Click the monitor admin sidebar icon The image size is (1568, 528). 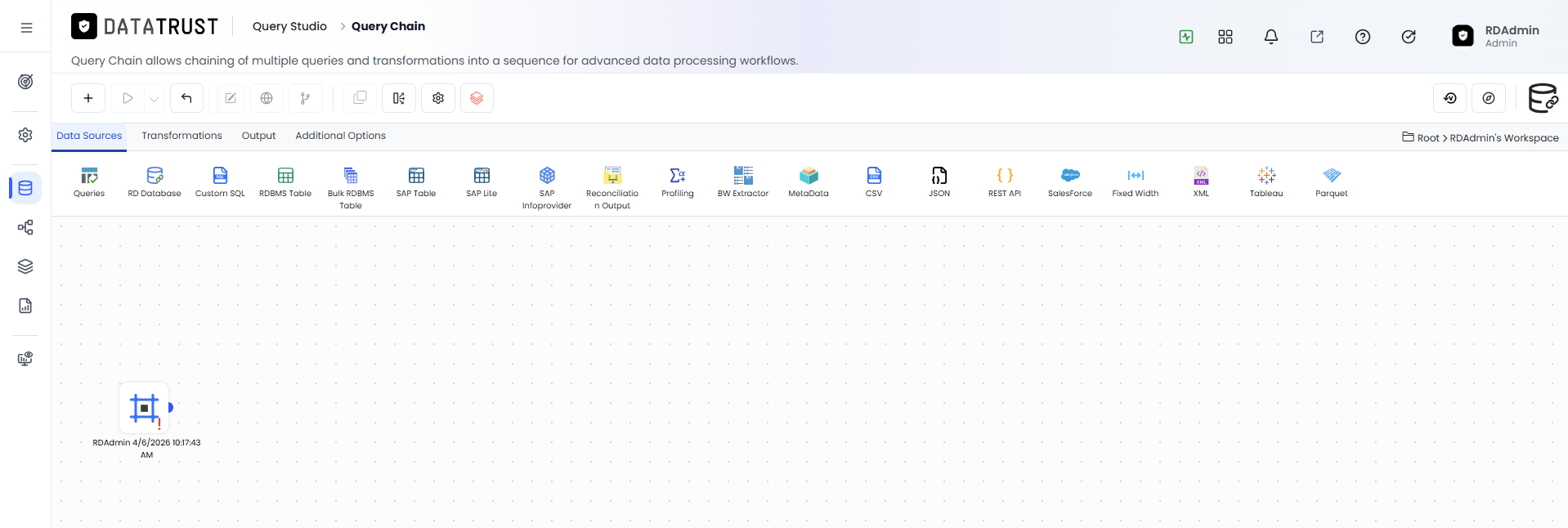point(25,359)
